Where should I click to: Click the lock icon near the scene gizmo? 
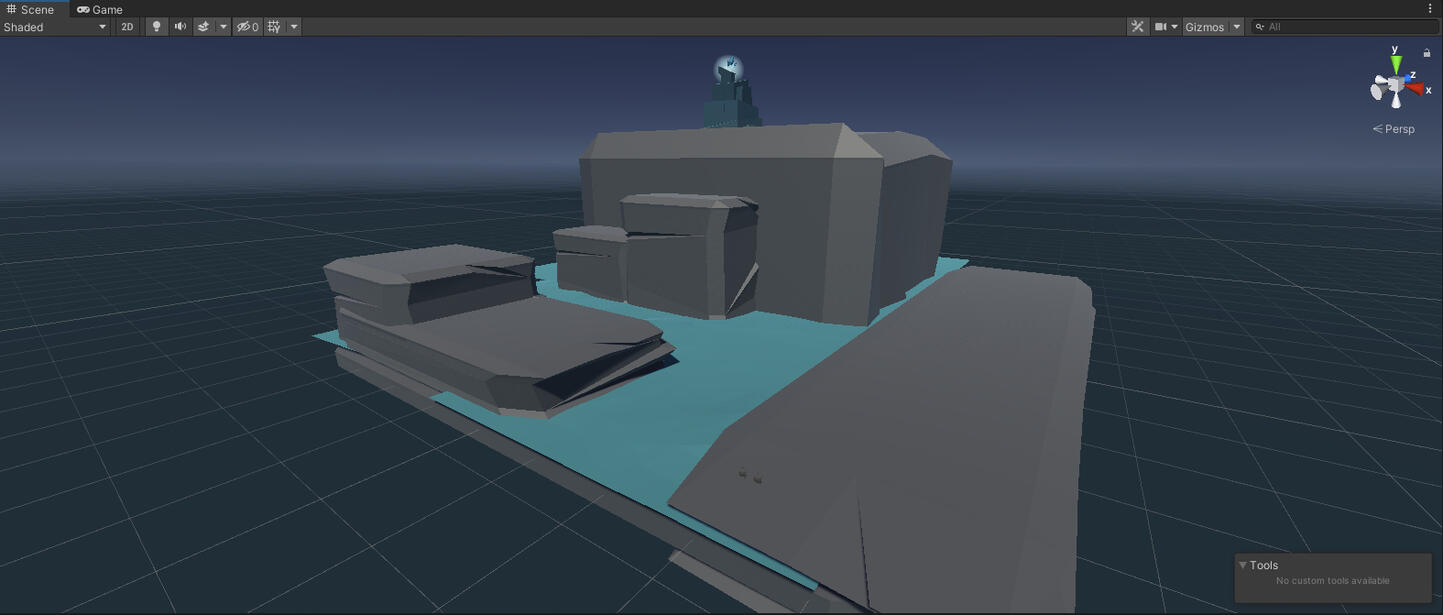coord(1427,51)
